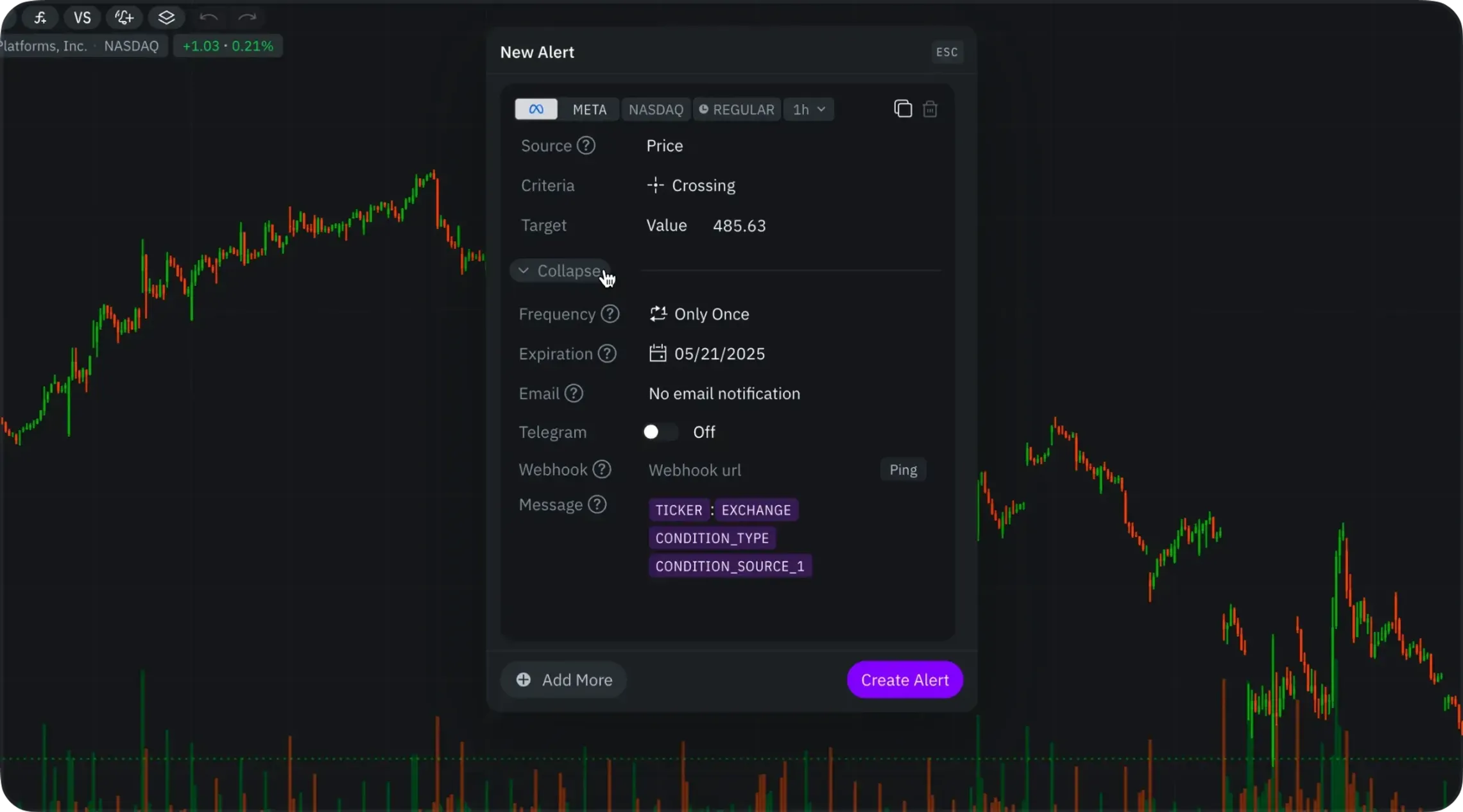Image resolution: width=1463 pixels, height=812 pixels.
Task: Collapse the advanced alert options
Action: click(560, 271)
